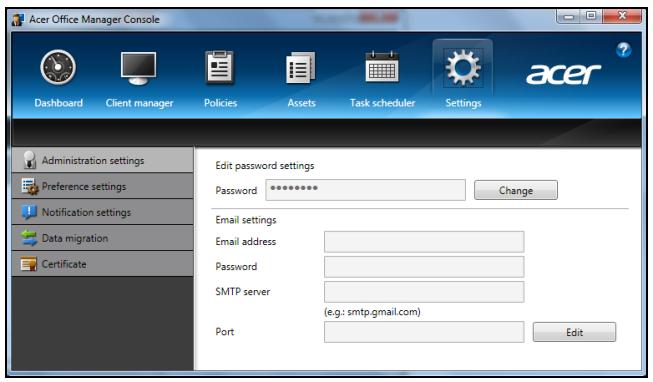Viewport: 653px width, 382px height.
Task: Switch to the Task scheduler label
Action: (382, 103)
